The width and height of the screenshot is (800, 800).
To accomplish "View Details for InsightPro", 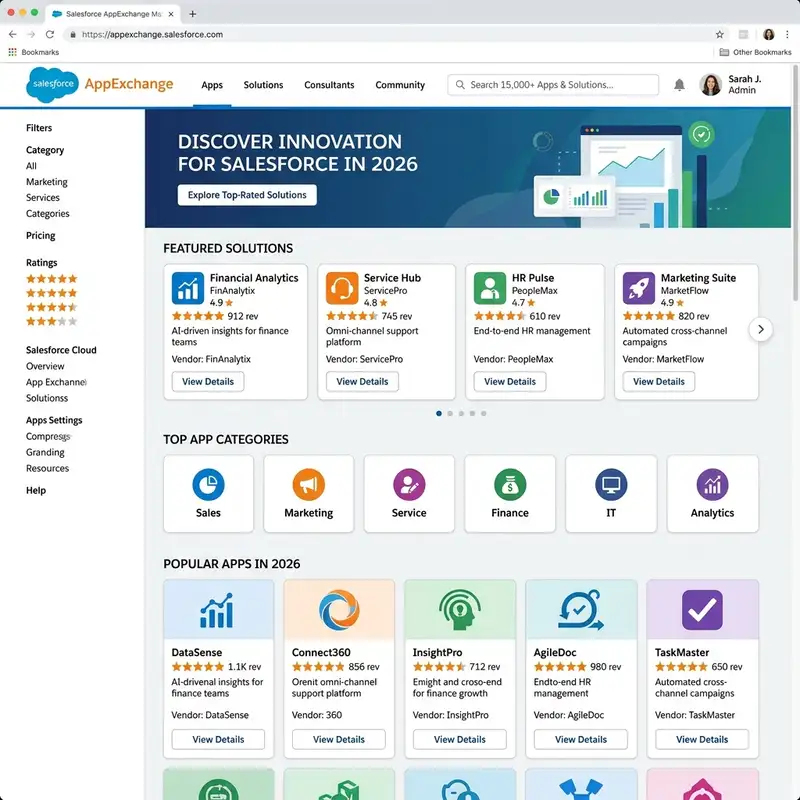I will (x=460, y=739).
